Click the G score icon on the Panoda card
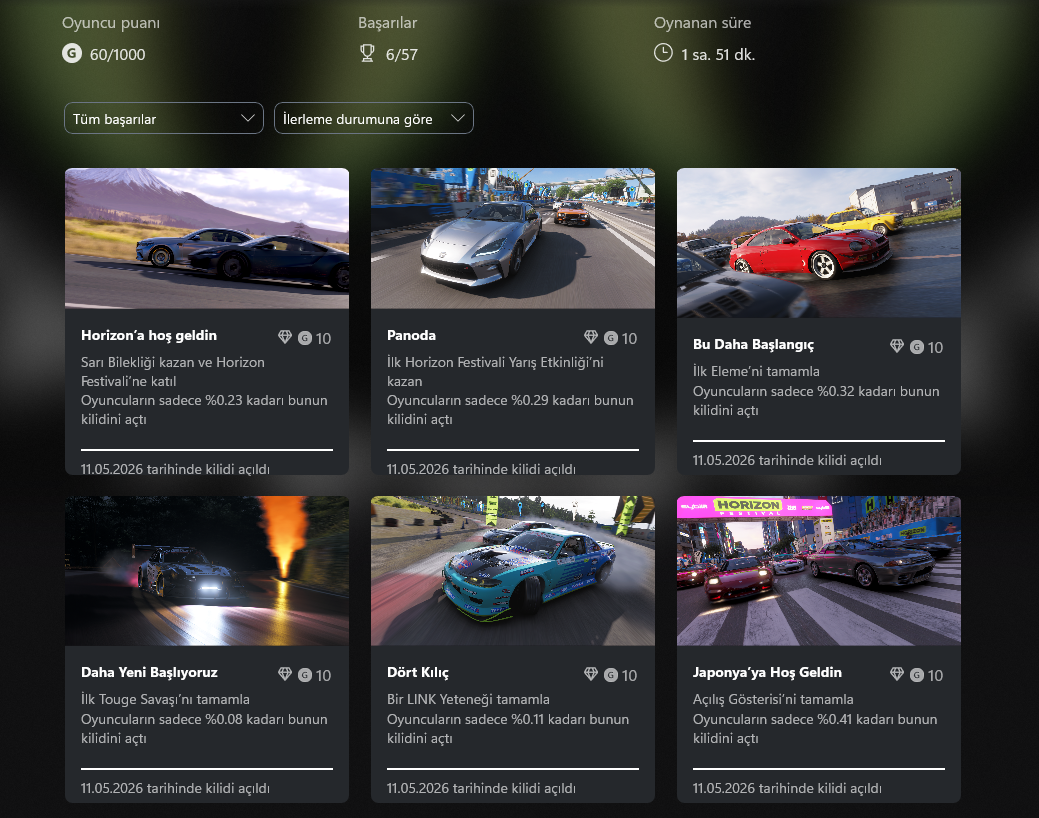This screenshot has width=1039, height=818. pyautogui.click(x=611, y=338)
